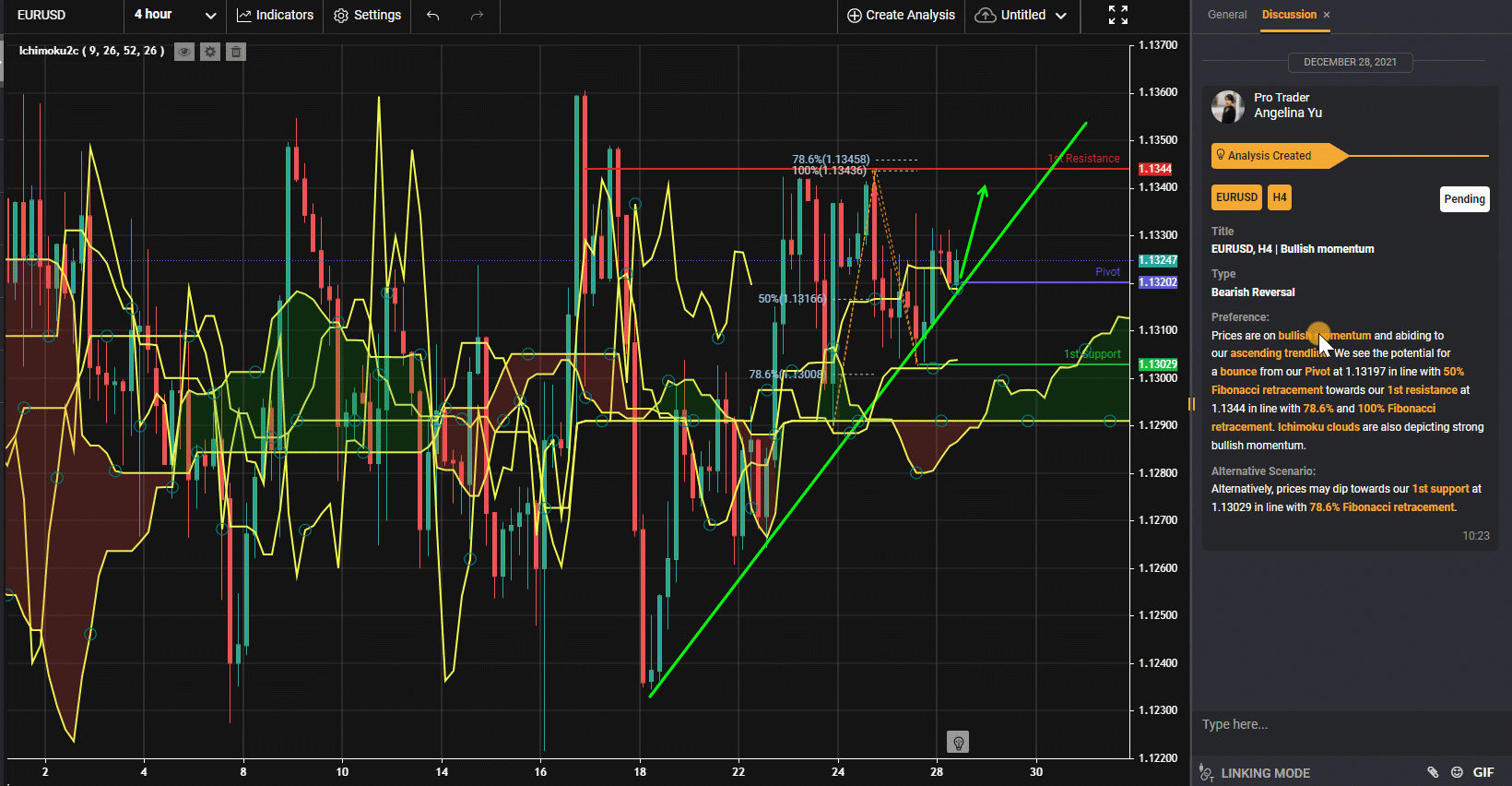Click the analysis title EURUSD, H4 Bullish momentum
Image resolution: width=1512 pixels, height=786 pixels.
click(x=1293, y=249)
